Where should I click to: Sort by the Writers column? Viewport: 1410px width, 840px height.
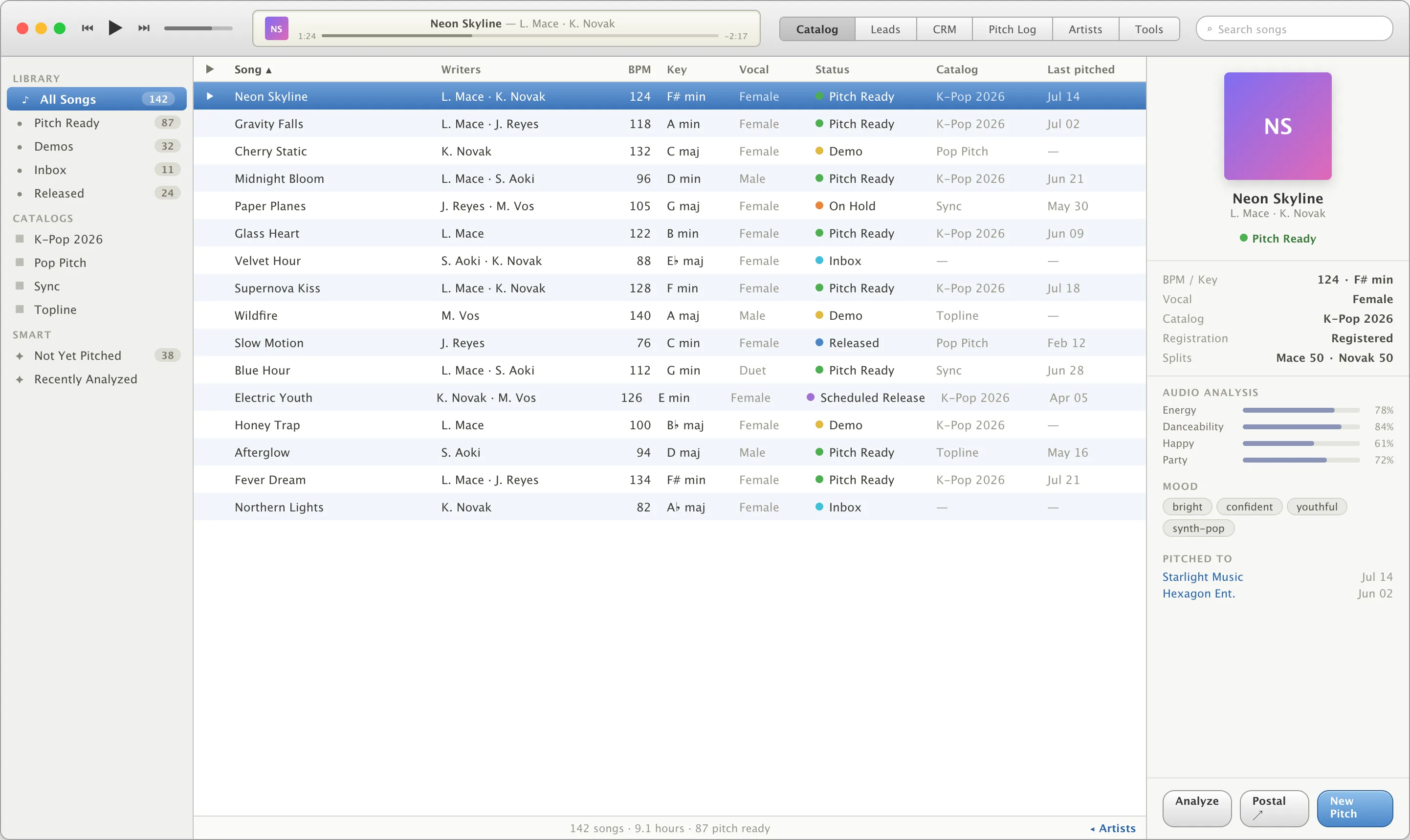[461, 69]
